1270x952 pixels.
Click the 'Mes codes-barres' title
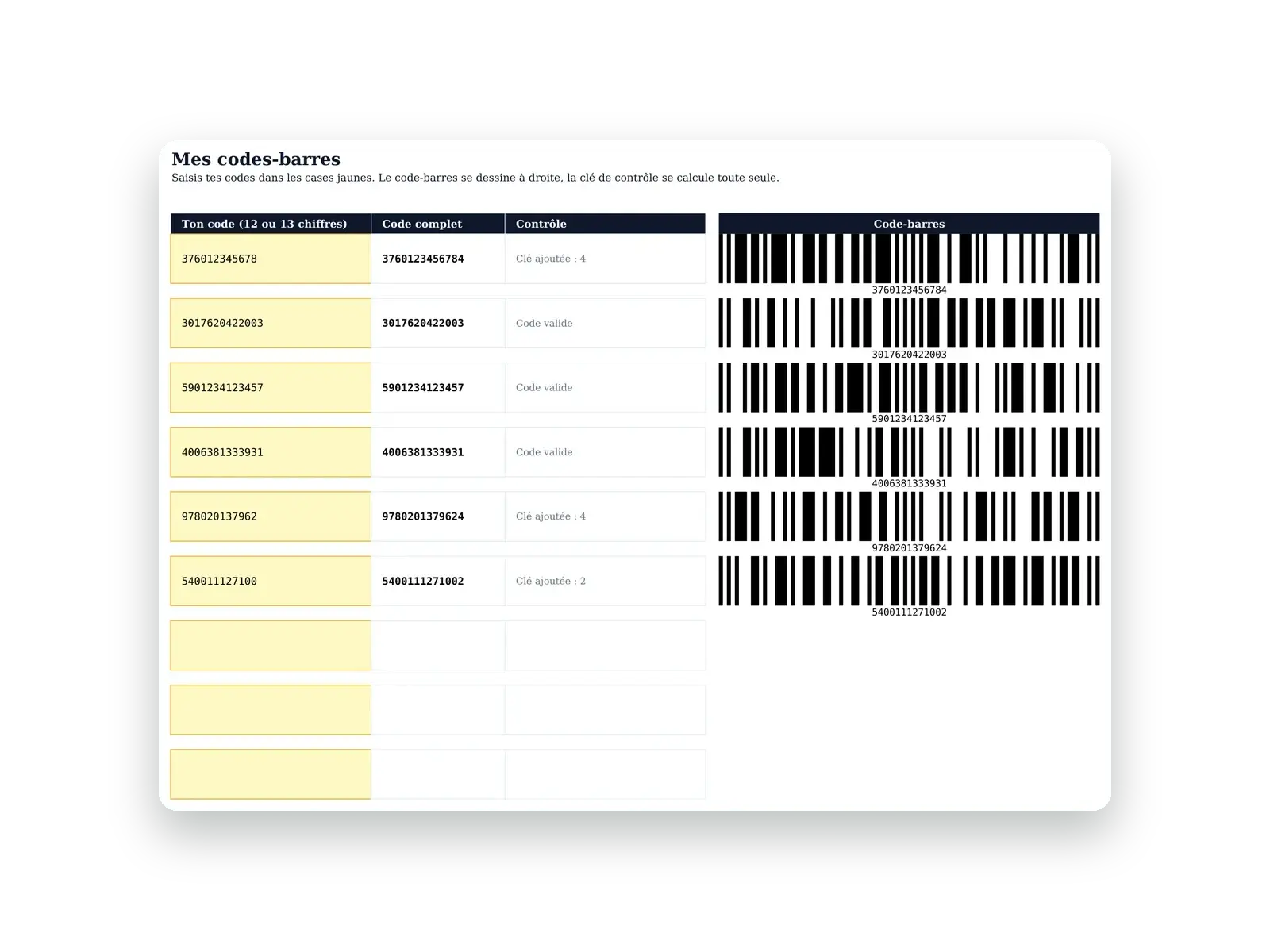[256, 159]
